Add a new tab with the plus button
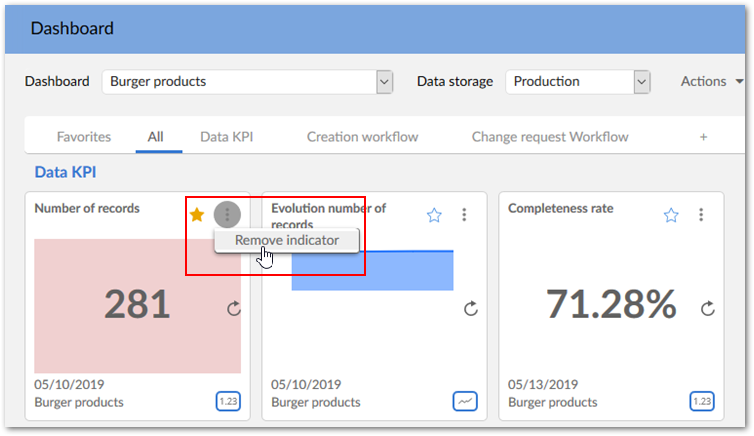 (x=703, y=137)
